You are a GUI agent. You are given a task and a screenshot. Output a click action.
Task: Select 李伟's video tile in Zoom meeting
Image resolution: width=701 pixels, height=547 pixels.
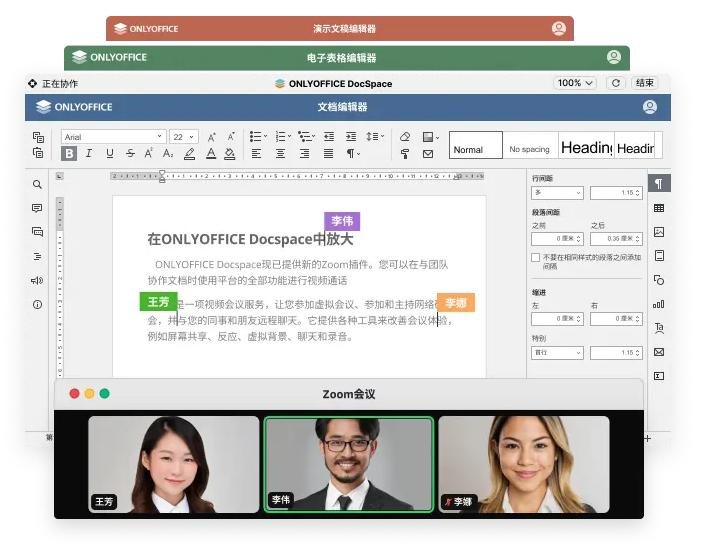(349, 464)
